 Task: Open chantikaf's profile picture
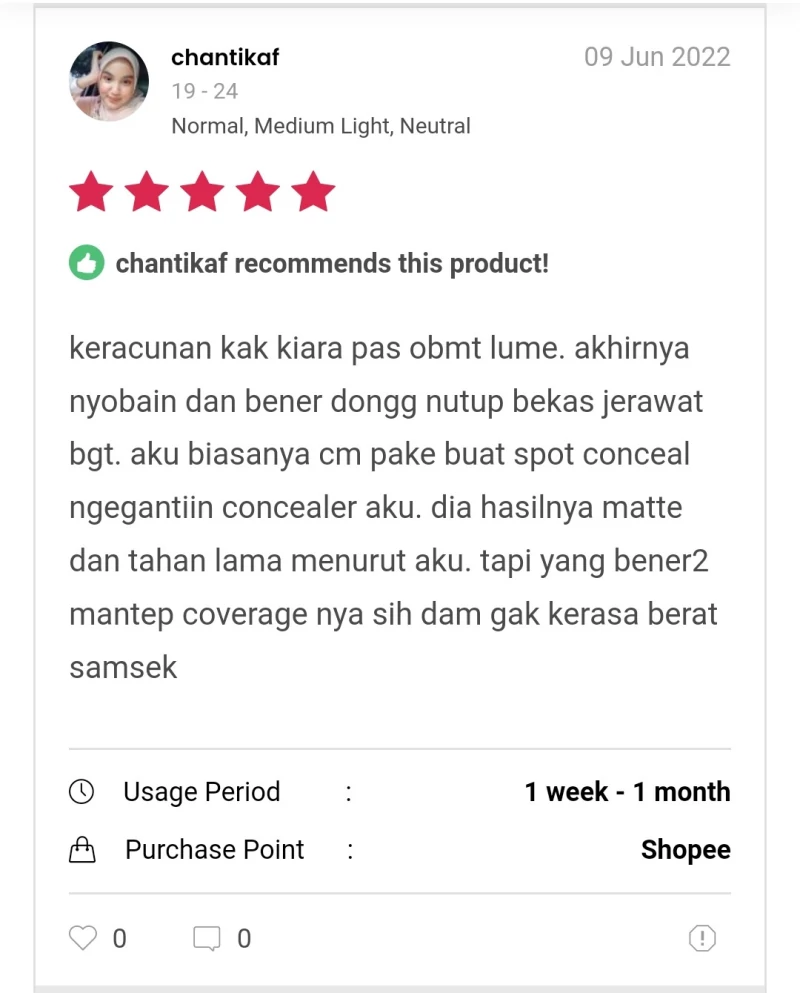point(109,81)
